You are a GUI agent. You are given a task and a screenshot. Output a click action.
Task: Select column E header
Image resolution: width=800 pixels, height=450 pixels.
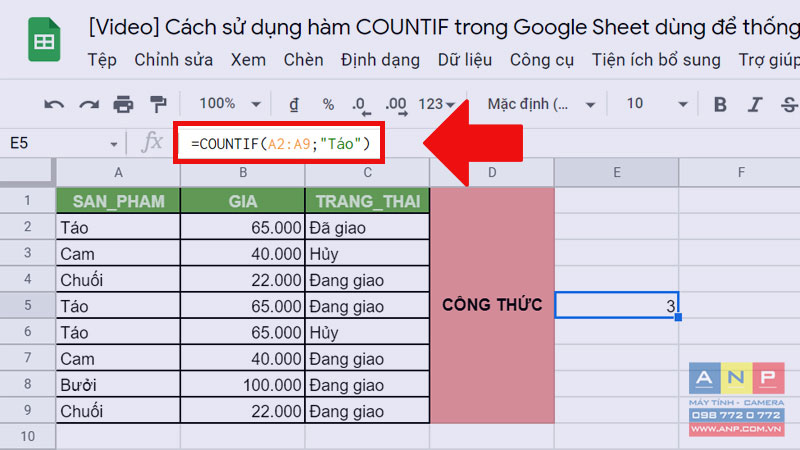coord(617,172)
